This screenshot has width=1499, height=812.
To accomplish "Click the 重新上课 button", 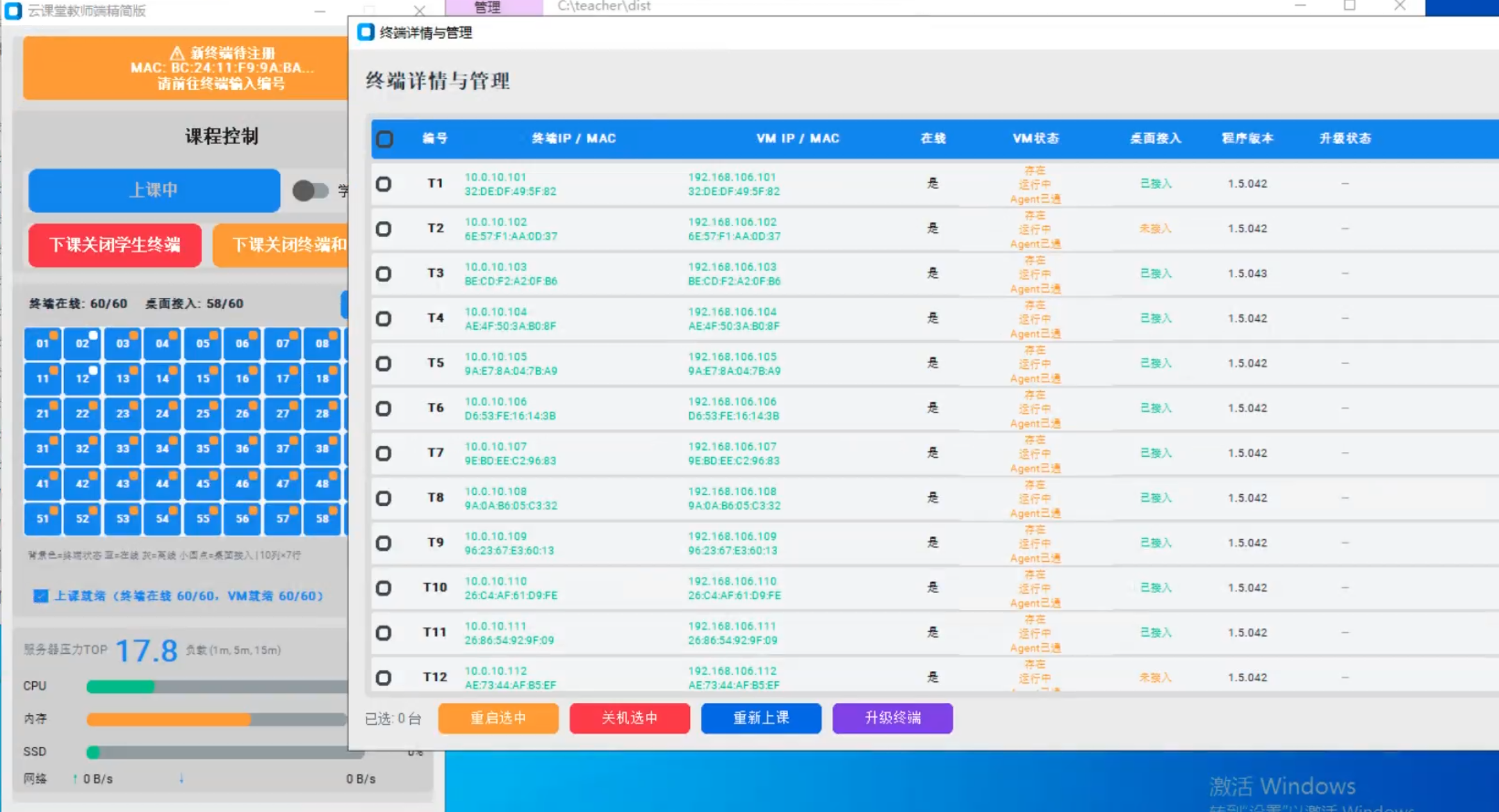I will pyautogui.click(x=761, y=718).
